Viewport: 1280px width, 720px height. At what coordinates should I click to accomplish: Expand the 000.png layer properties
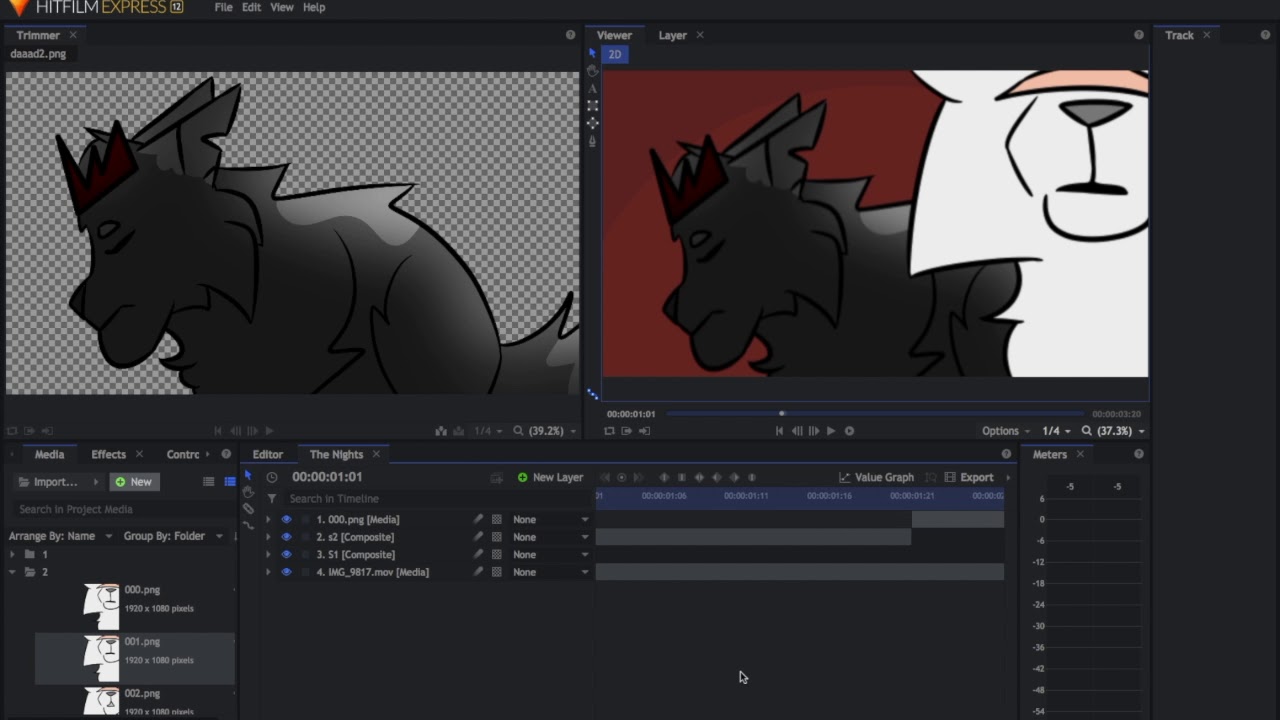pos(267,519)
